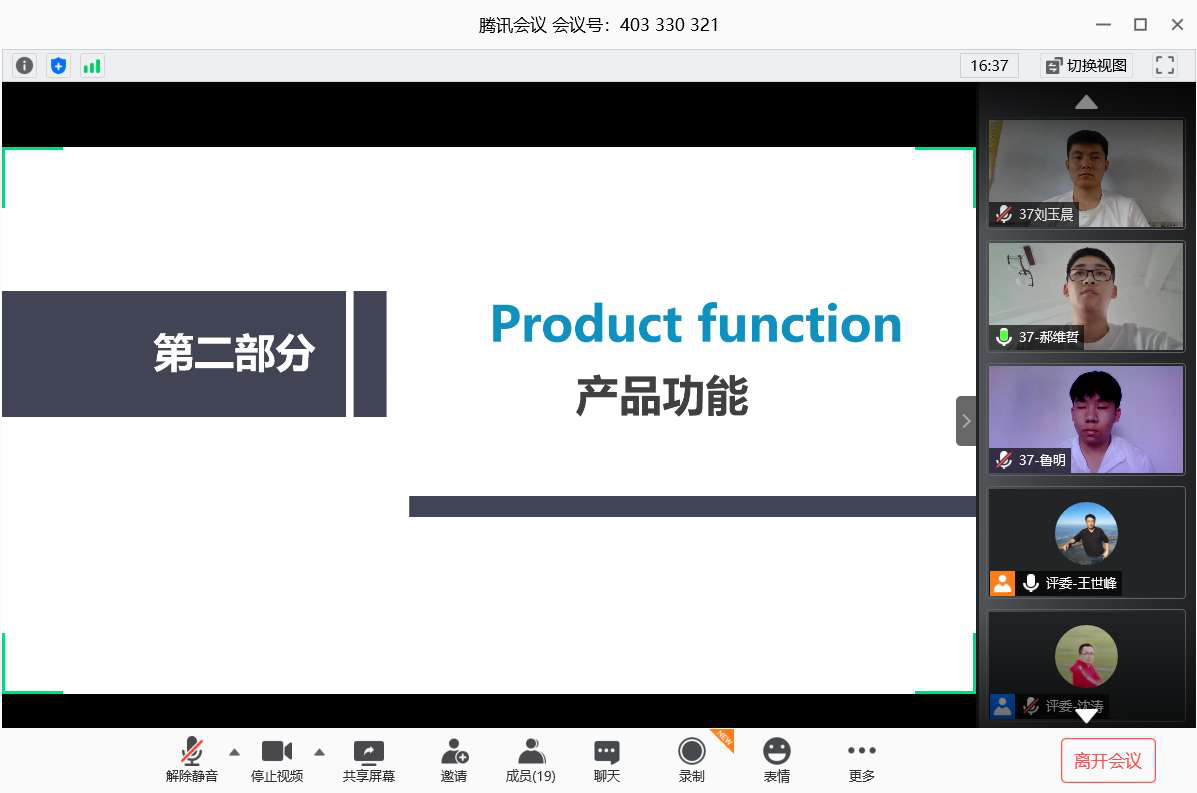
Task: Open the 表情 emoji reactions
Action: pos(776,760)
